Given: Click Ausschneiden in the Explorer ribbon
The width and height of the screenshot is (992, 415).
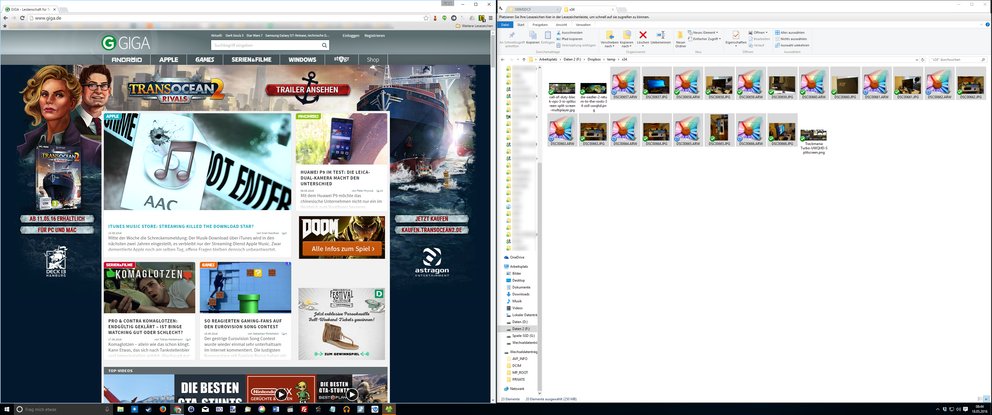Looking at the screenshot, I should tap(568, 32).
